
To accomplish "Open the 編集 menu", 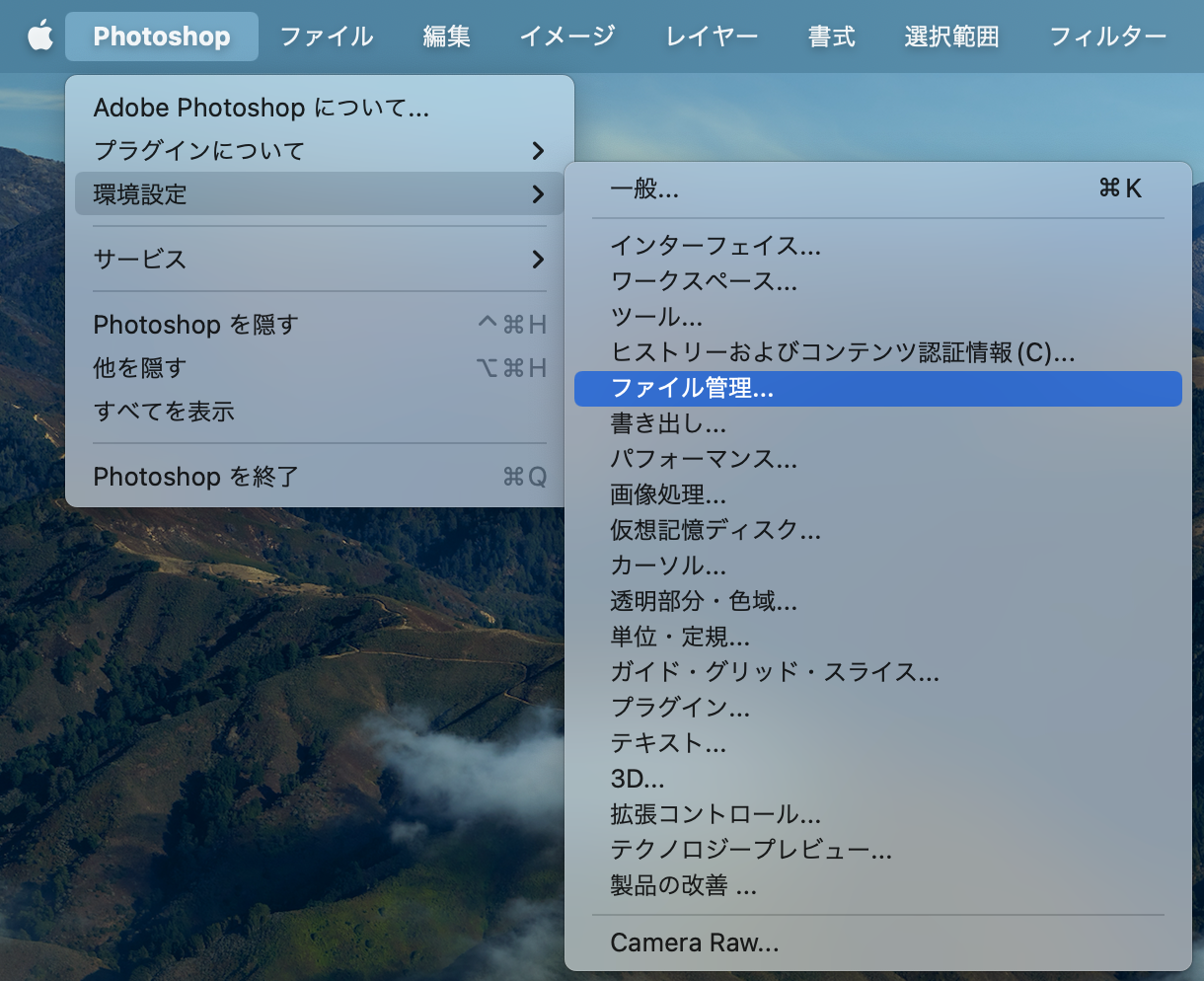I will (446, 36).
